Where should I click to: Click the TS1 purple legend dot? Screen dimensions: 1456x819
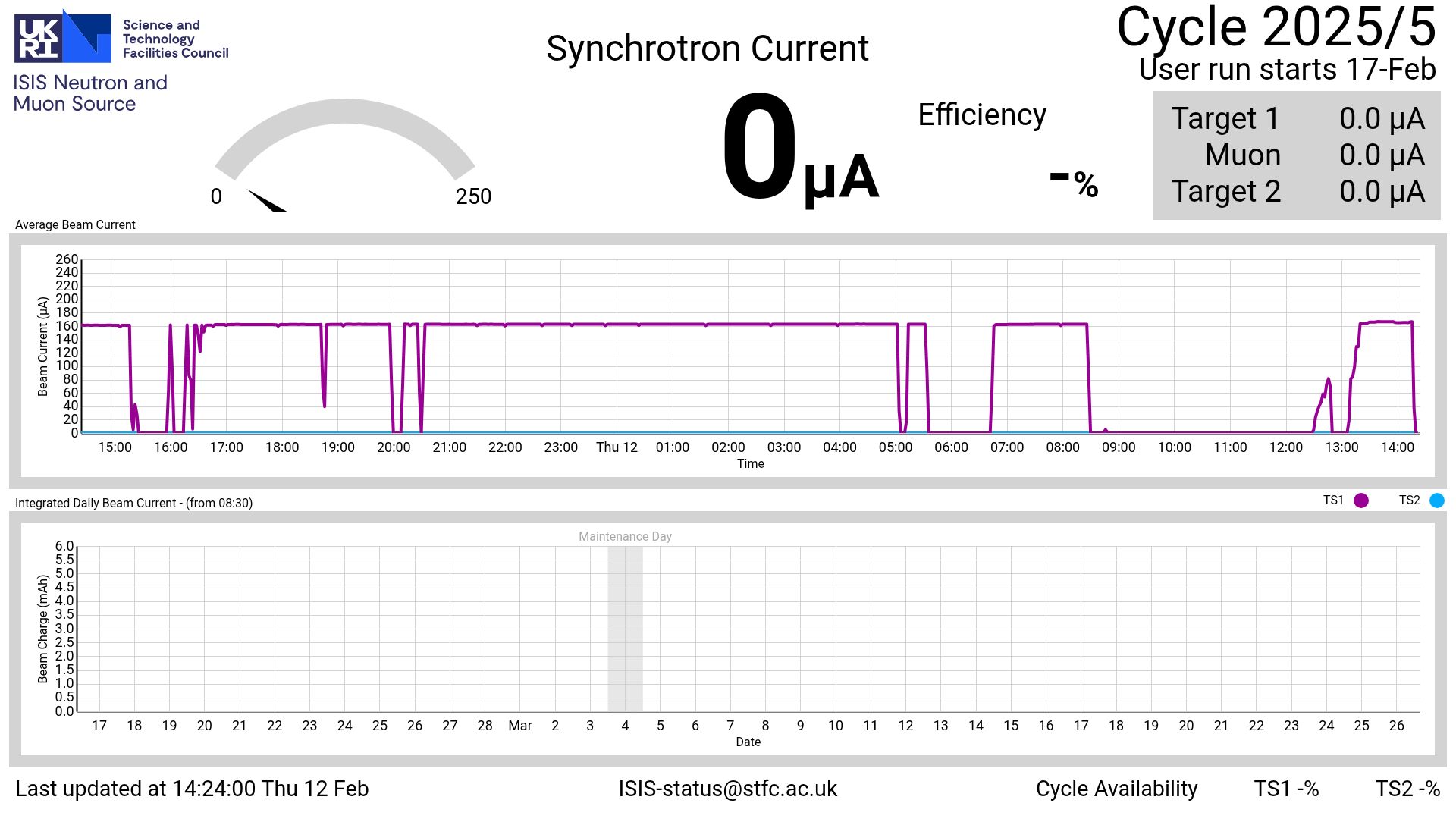1361,500
